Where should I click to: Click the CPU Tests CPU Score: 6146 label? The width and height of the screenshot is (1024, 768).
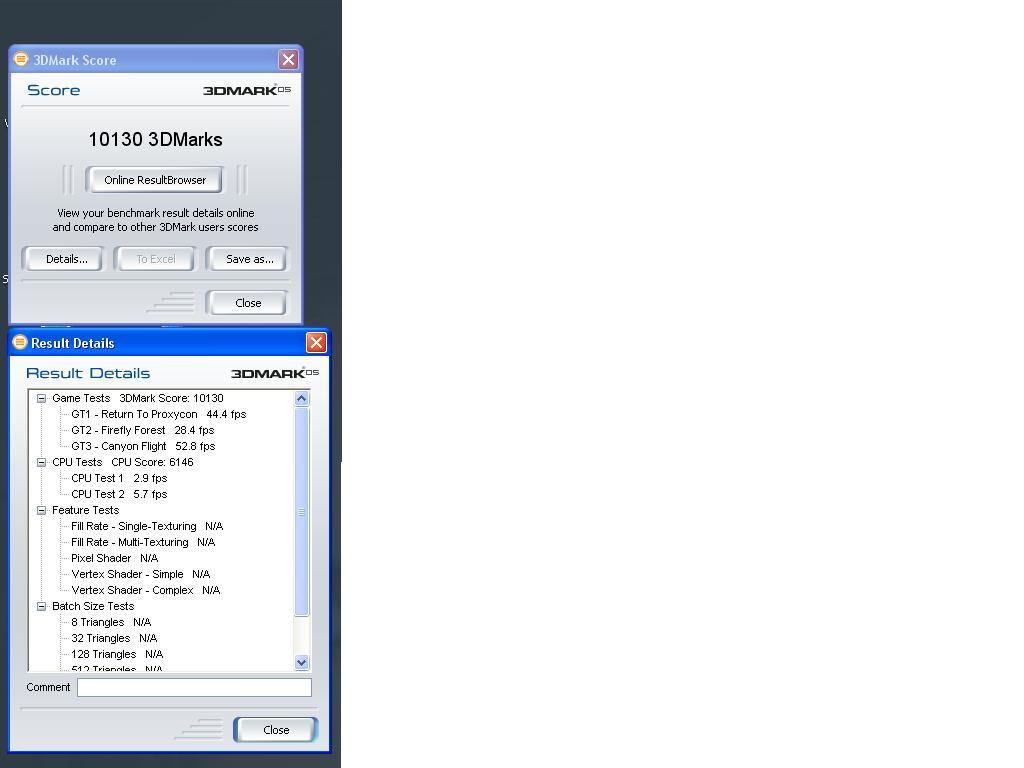[123, 462]
